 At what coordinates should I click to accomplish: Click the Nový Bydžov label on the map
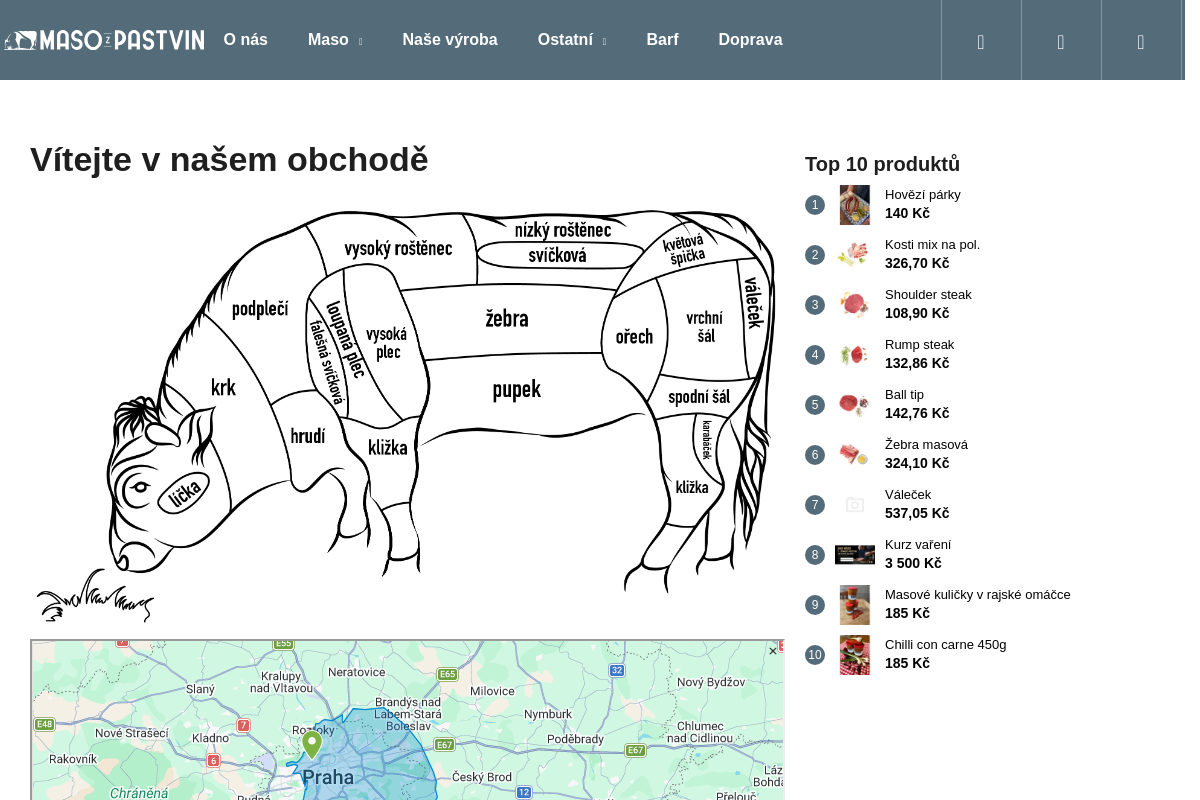pos(711,682)
